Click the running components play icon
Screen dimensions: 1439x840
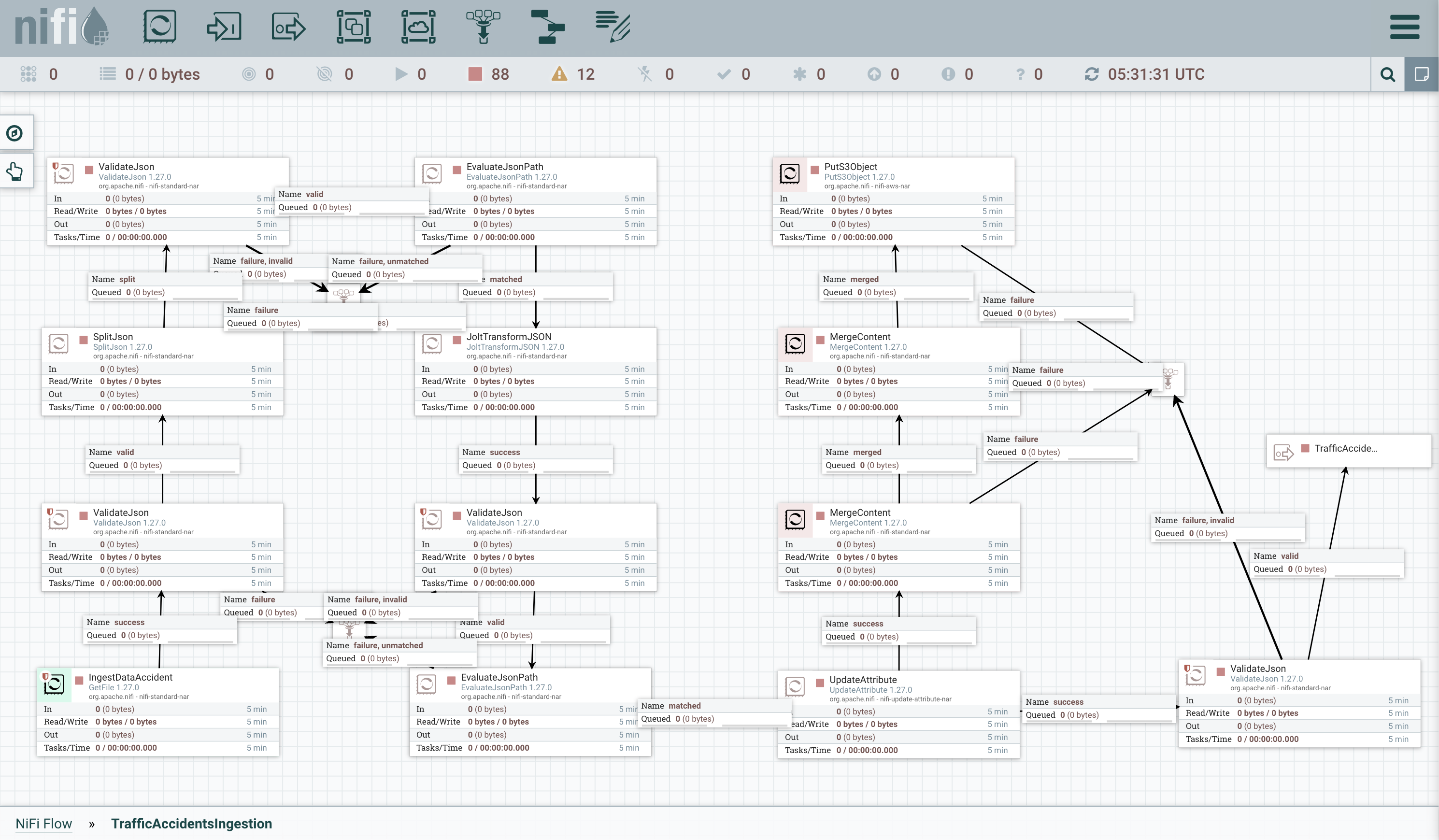401,74
